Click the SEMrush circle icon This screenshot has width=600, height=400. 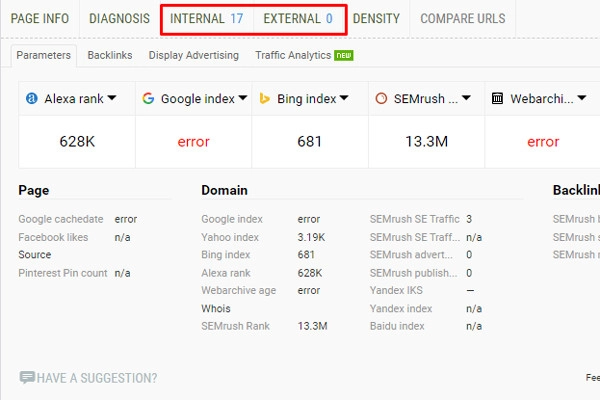[382, 98]
